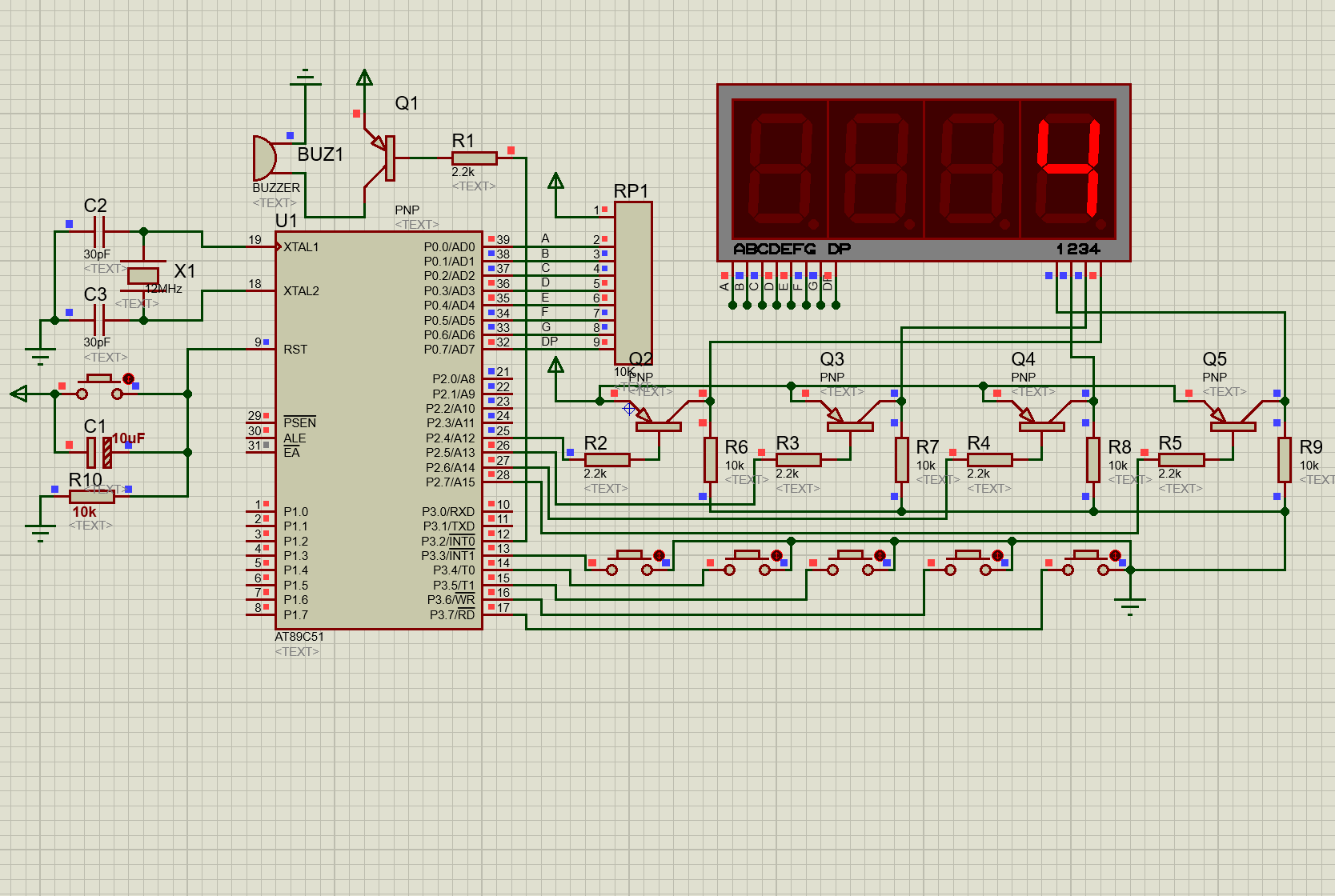
Task: Select the X1 12MHz crystal
Action: tap(143, 275)
